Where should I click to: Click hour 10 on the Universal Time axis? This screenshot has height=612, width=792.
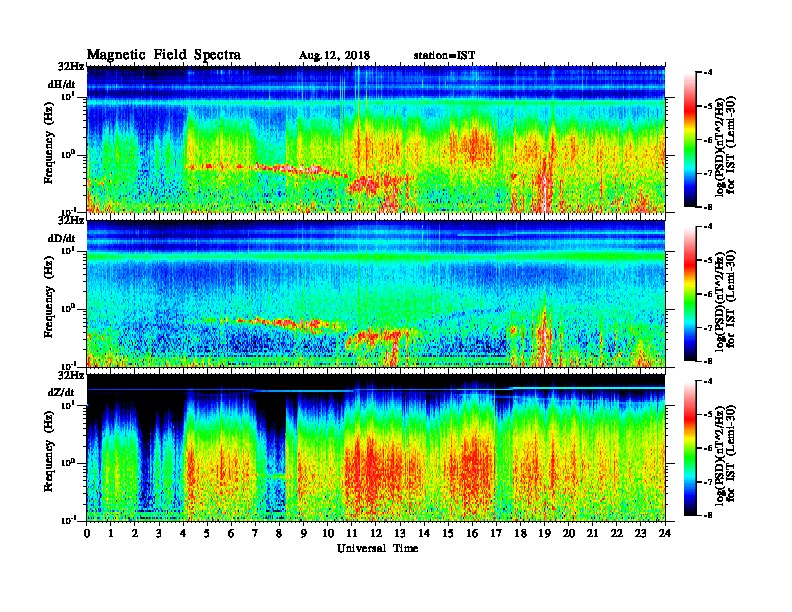coord(328,533)
